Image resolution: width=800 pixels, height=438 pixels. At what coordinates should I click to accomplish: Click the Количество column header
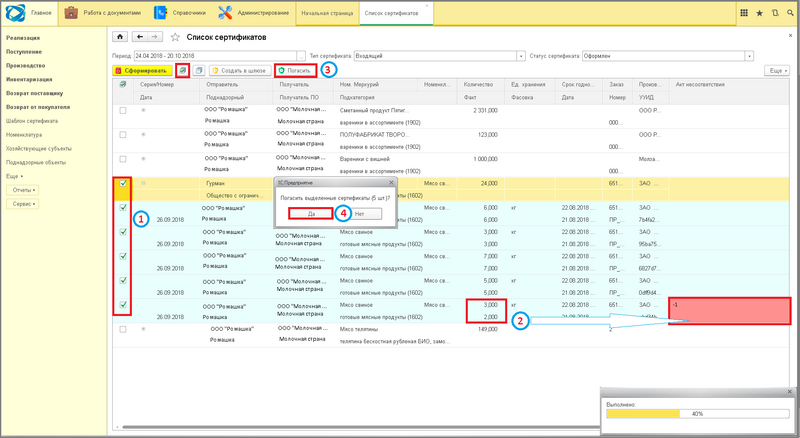pyautogui.click(x=478, y=84)
